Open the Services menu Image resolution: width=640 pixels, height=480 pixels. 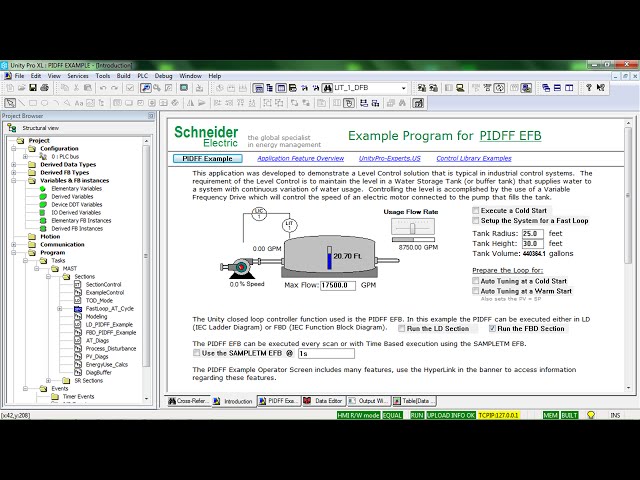pos(78,76)
